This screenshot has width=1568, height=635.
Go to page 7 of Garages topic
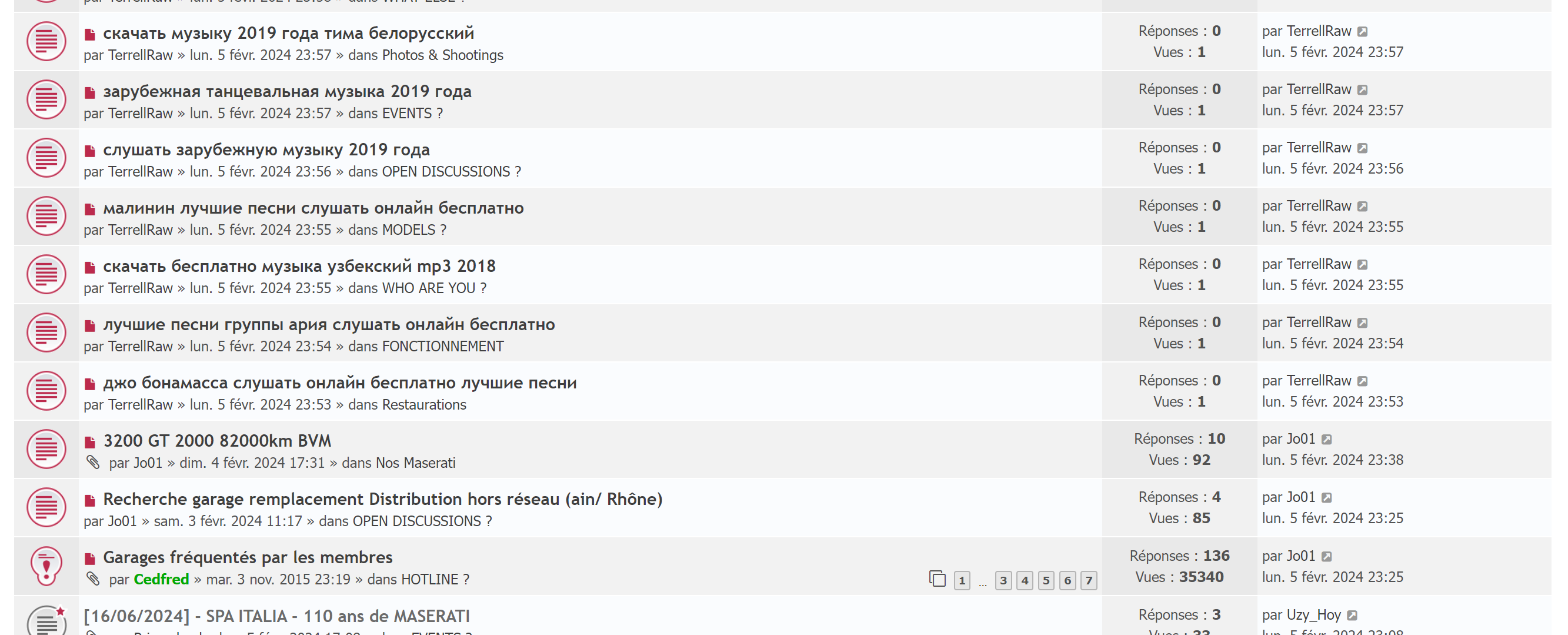point(1089,580)
